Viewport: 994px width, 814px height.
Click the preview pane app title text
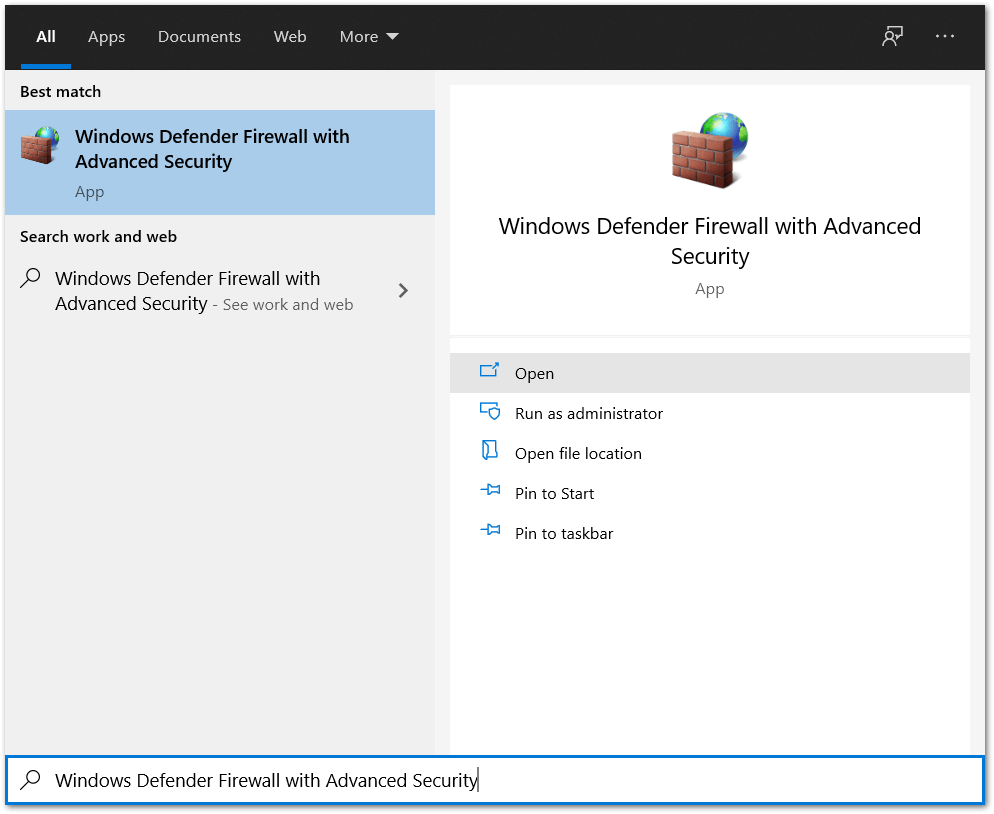tap(710, 241)
